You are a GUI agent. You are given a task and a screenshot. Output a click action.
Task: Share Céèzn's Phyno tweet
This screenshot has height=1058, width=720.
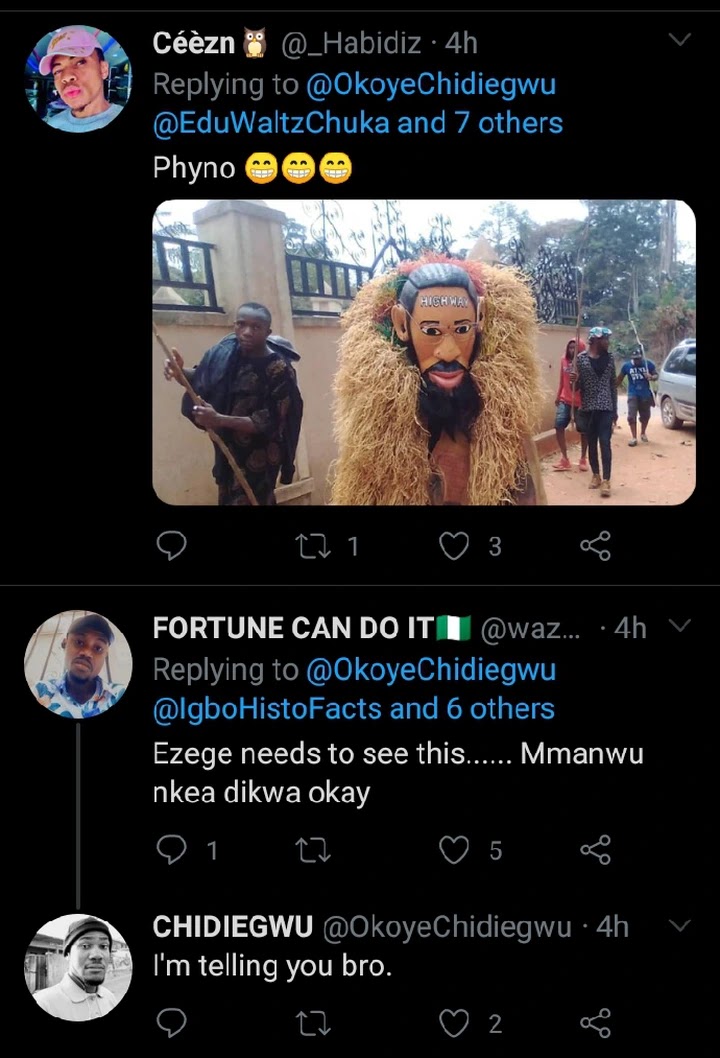(x=595, y=545)
